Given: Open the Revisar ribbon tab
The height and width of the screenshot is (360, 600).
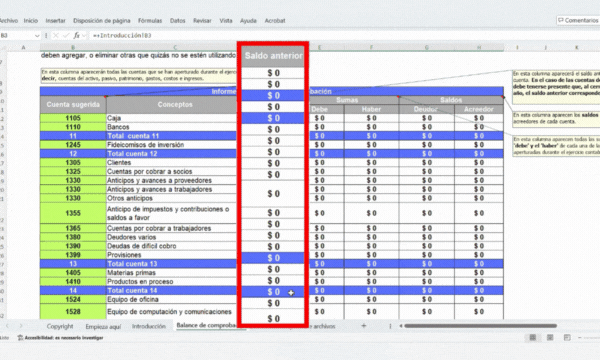Looking at the screenshot, I should (x=202, y=21).
